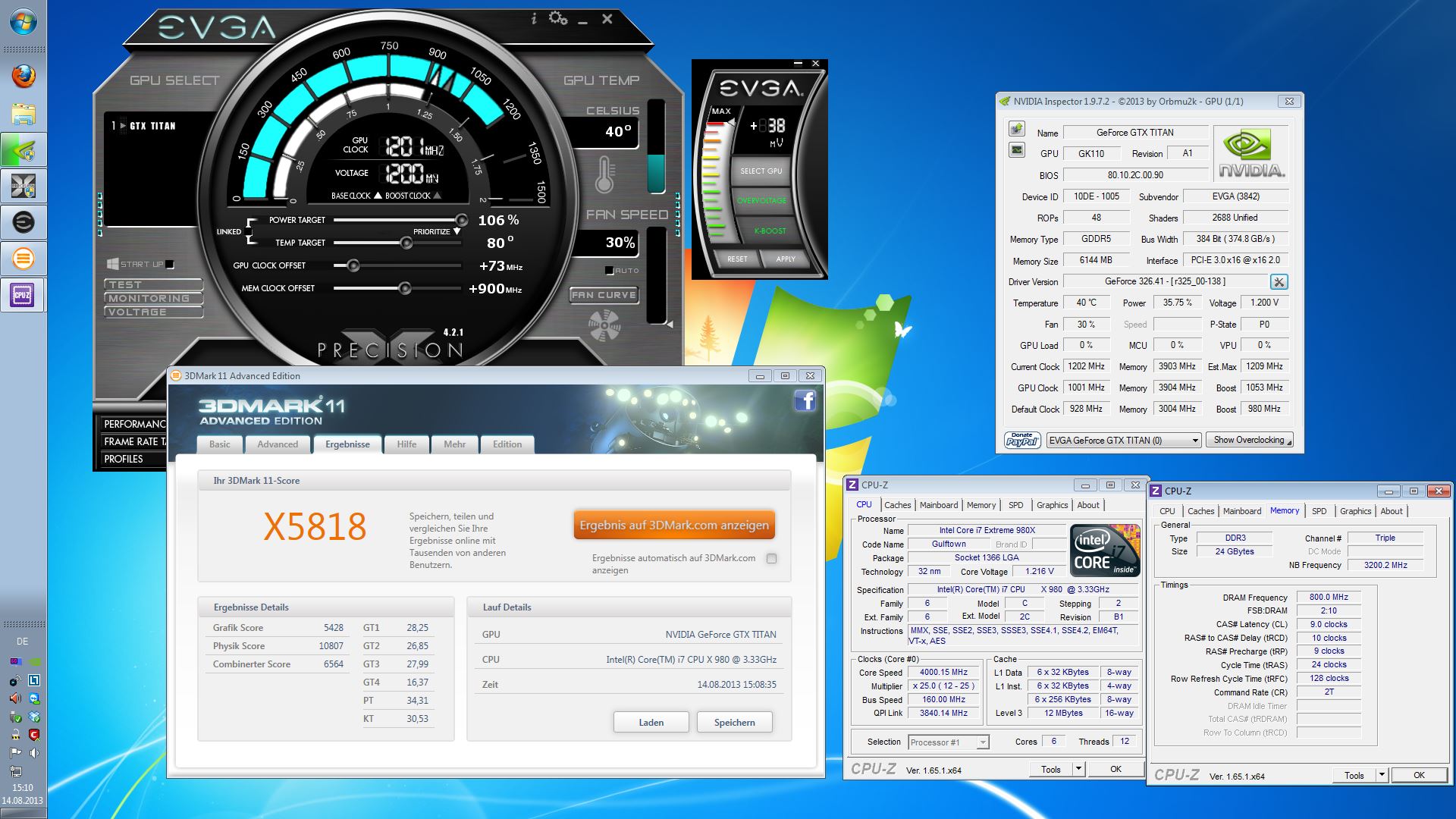Open Windows Explorer from the taskbar
Viewport: 1456px width, 819px height.
coord(24,114)
